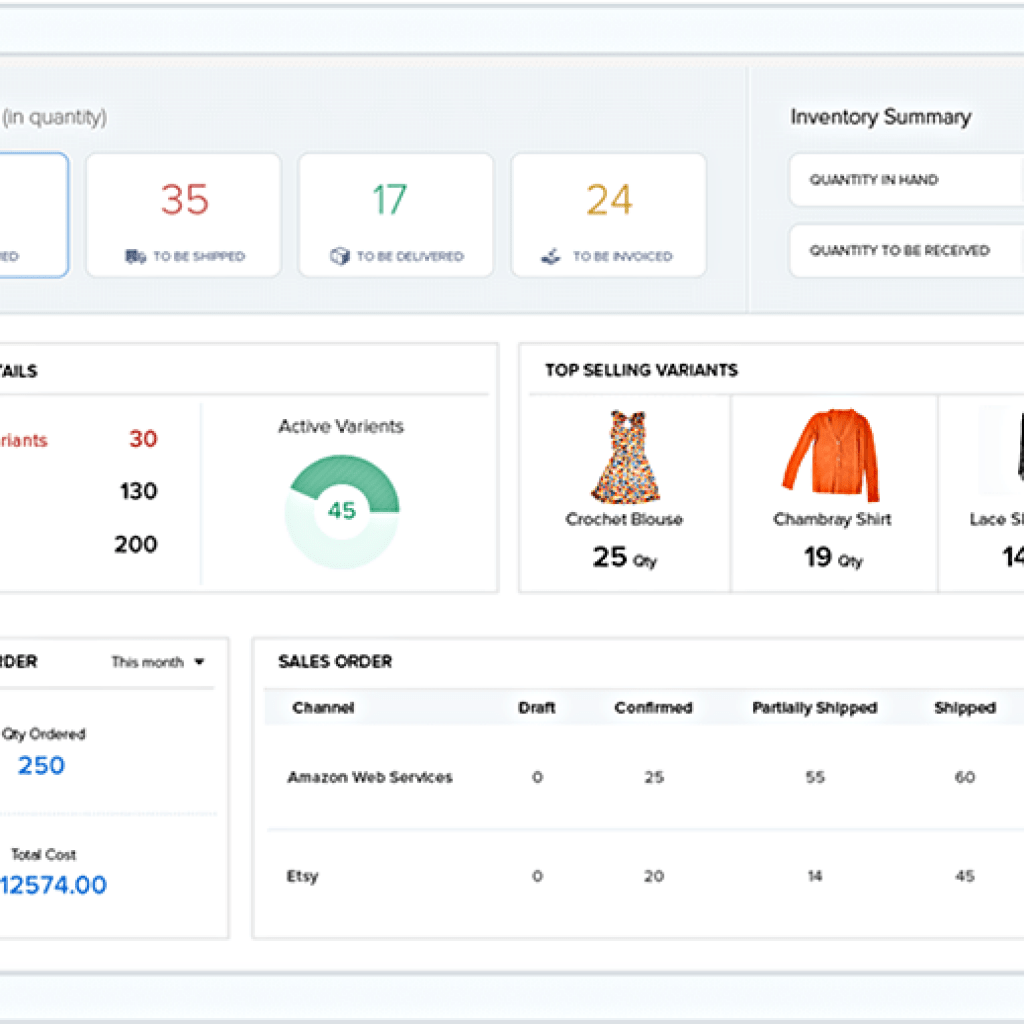The image size is (1024, 1024).
Task: Sort by the Shipped column header
Action: pos(964,707)
